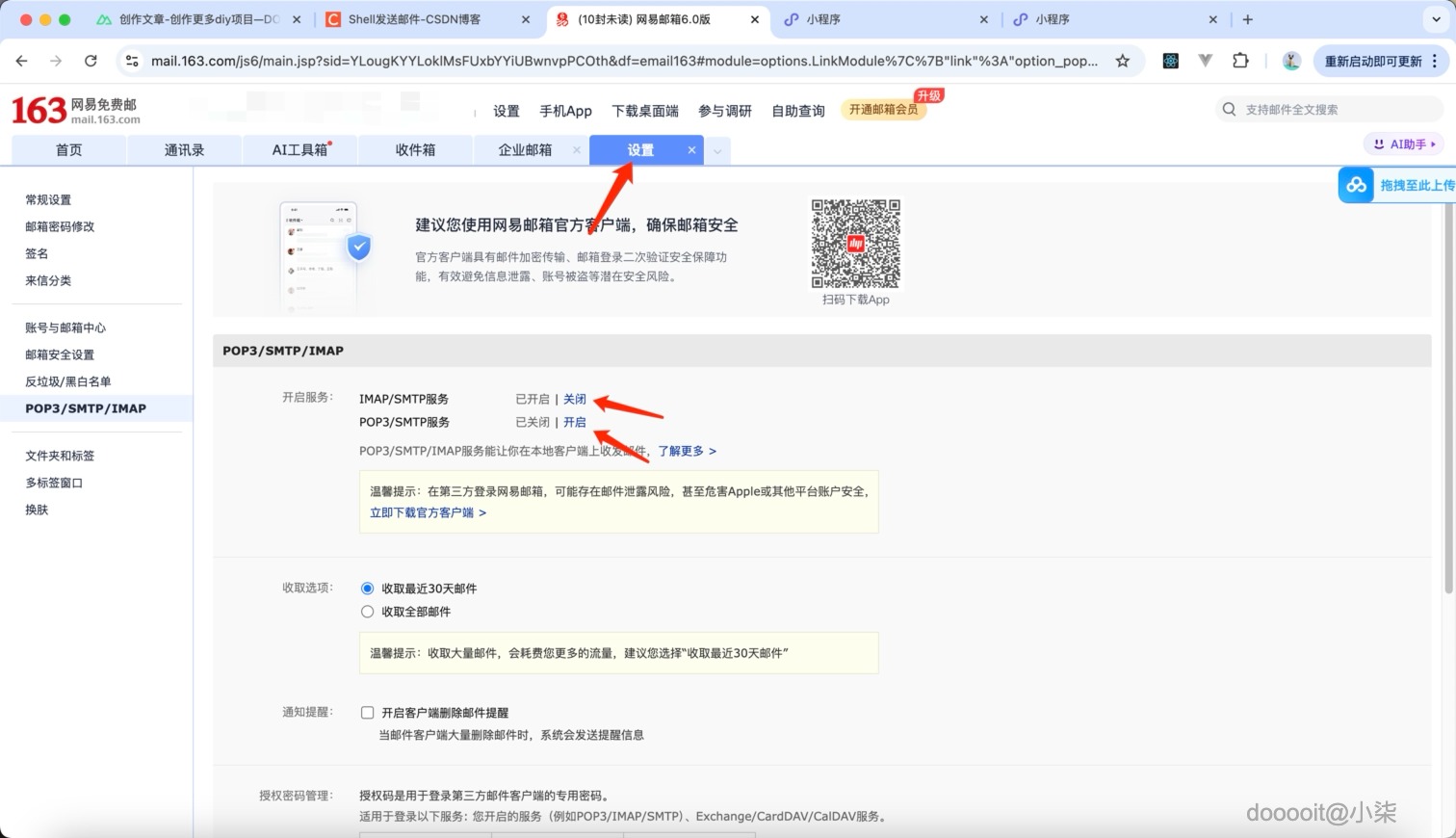The image size is (1456, 838).
Task: Click the Chrome profile avatar
Action: (1290, 60)
